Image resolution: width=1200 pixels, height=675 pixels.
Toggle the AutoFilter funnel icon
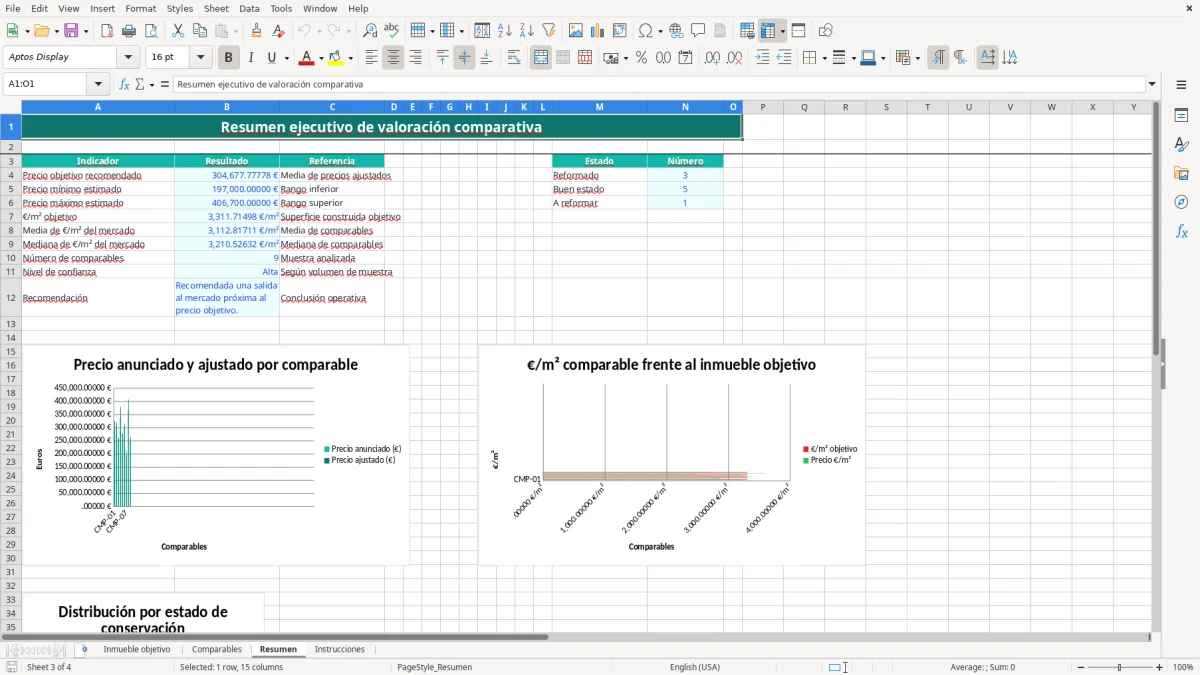coord(549,31)
